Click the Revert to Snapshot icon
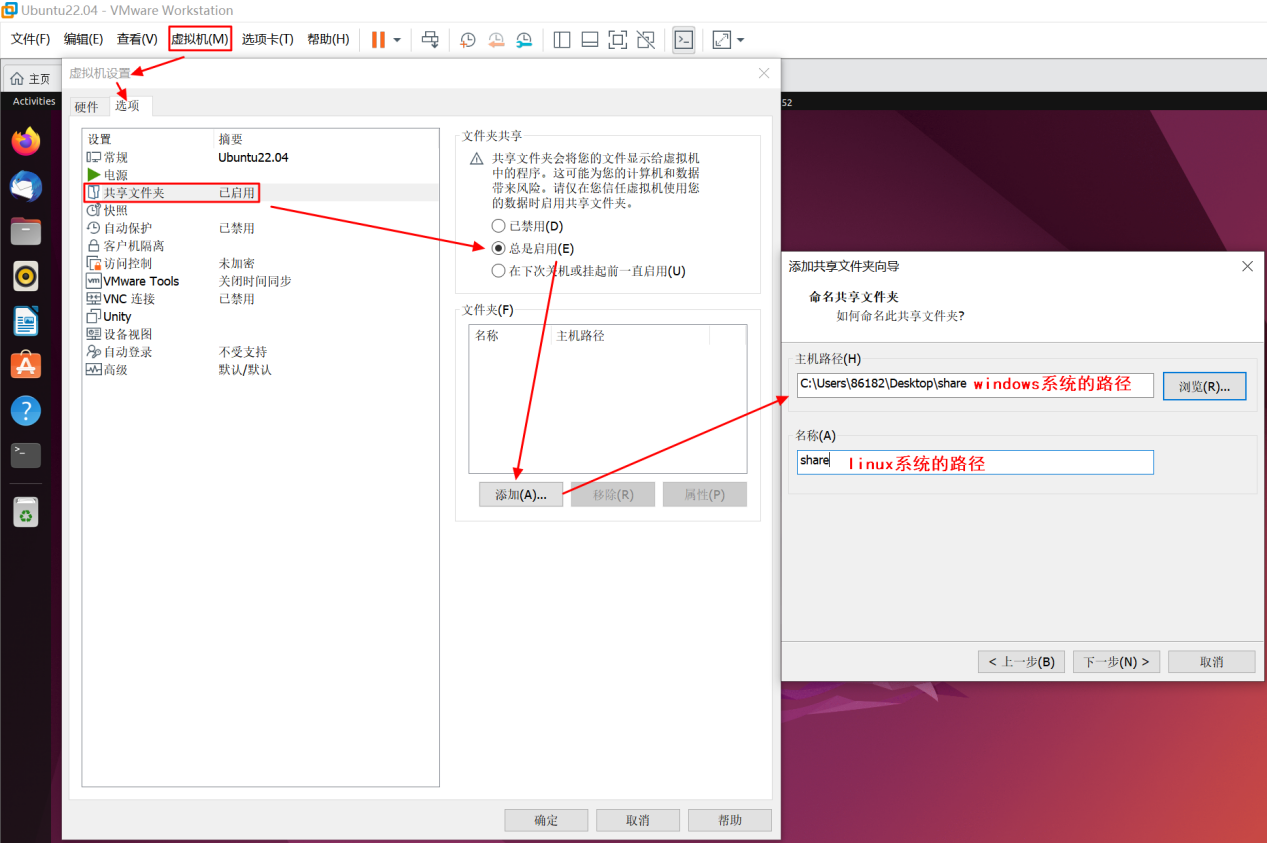 (x=496, y=40)
